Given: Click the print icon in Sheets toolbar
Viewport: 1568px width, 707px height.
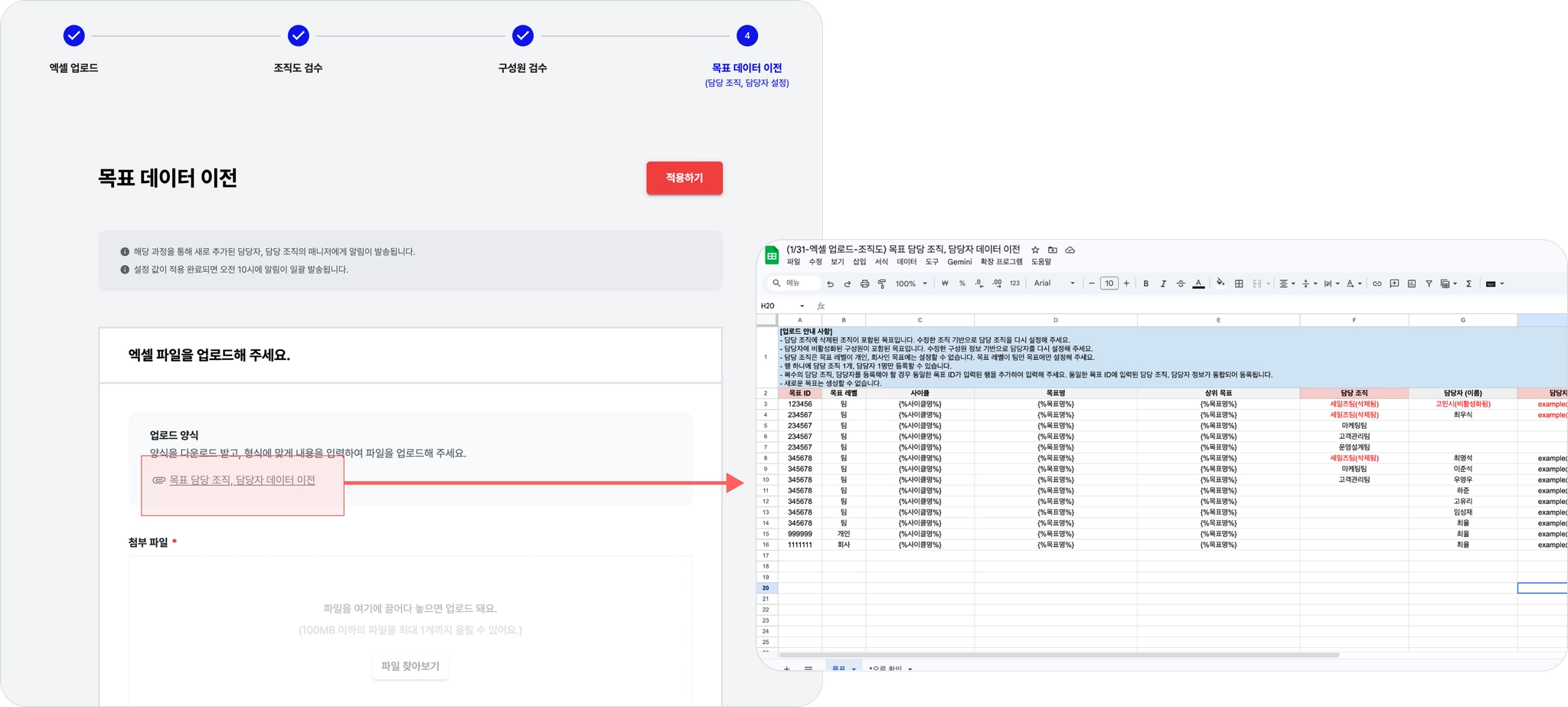Looking at the screenshot, I should (864, 283).
